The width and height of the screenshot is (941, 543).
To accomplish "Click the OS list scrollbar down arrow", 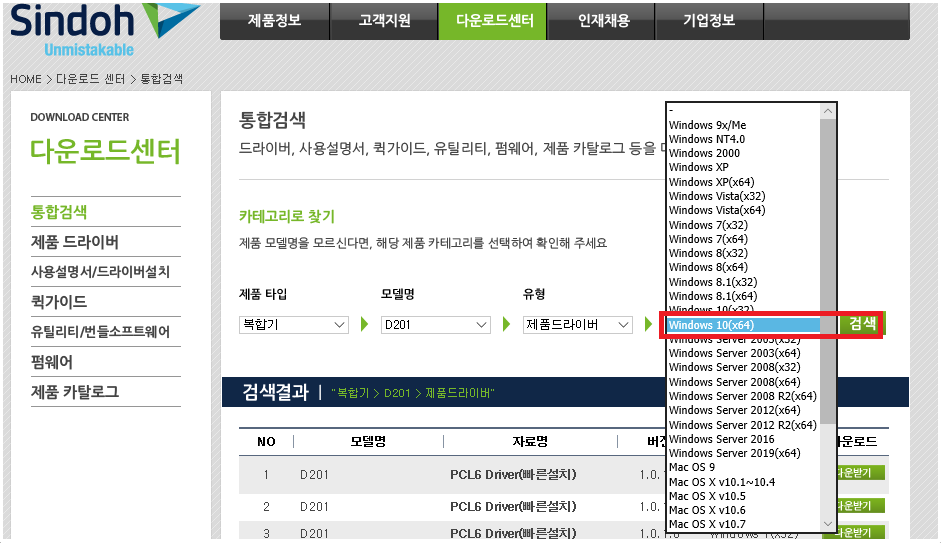I will click(x=828, y=524).
